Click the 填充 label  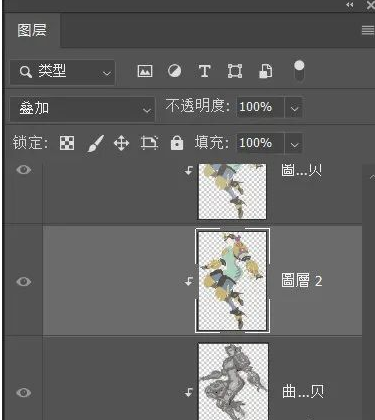click(x=212, y=143)
